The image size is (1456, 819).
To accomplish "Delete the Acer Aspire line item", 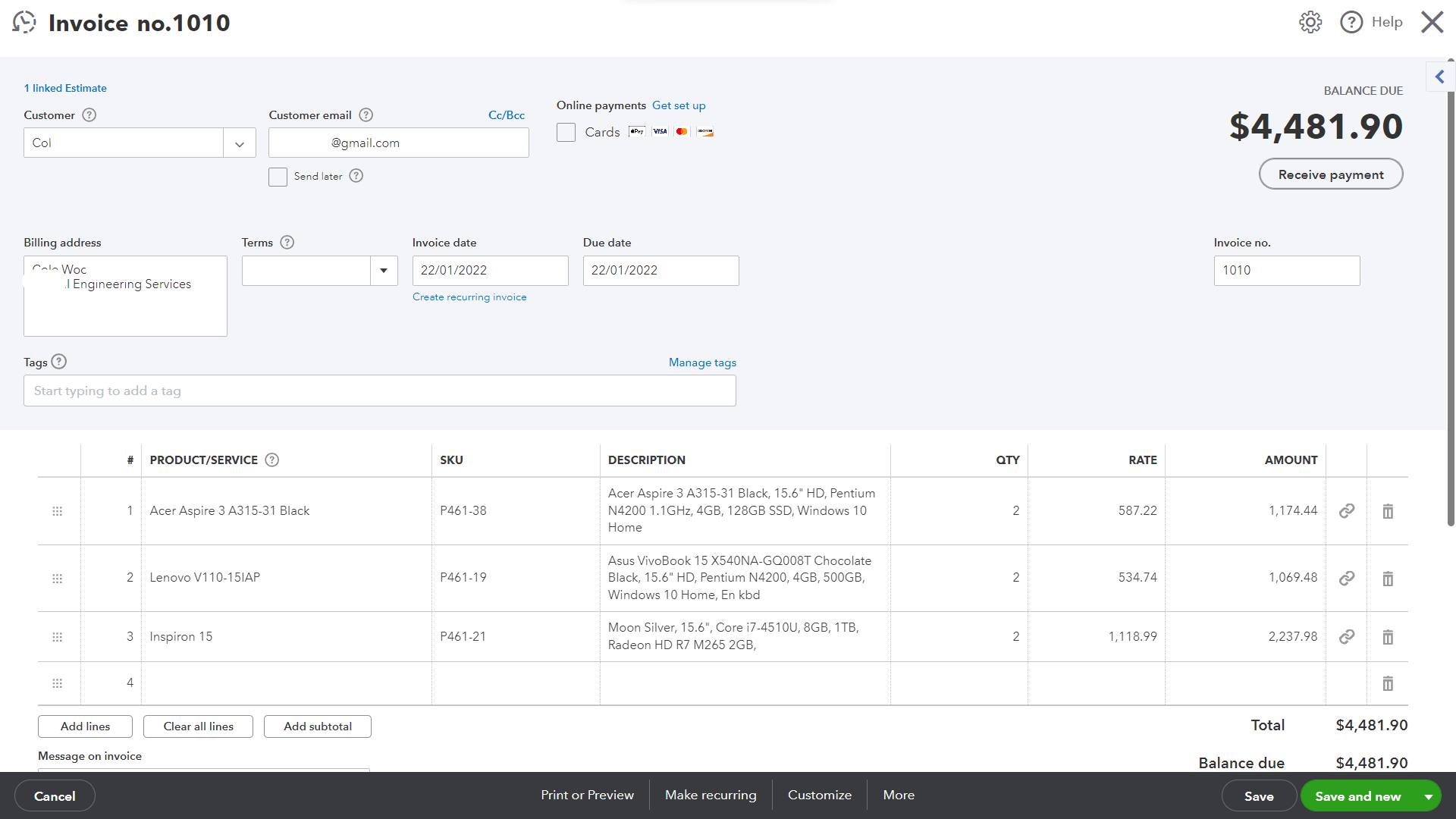I will point(1388,511).
